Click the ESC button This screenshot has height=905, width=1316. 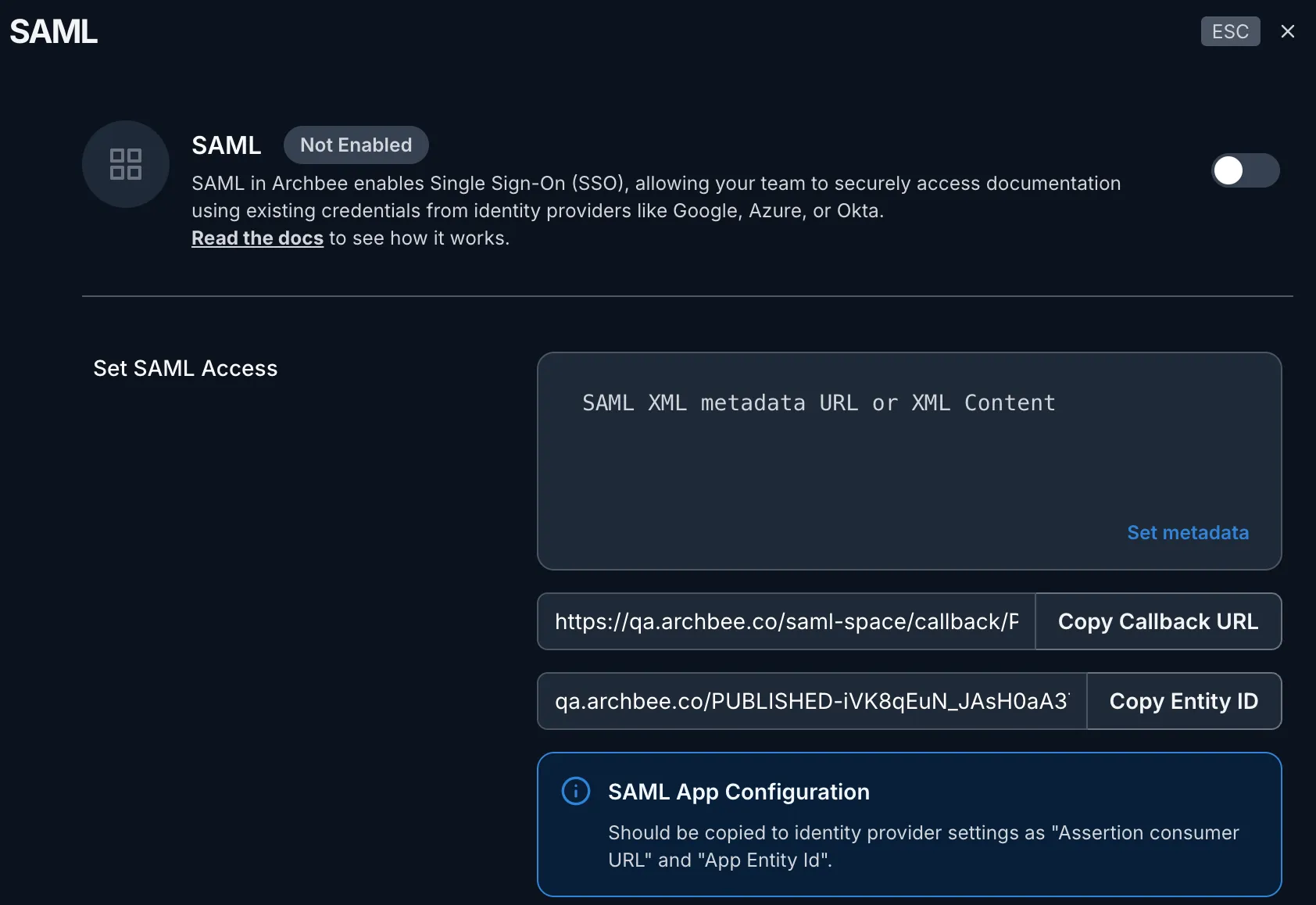(x=1230, y=31)
